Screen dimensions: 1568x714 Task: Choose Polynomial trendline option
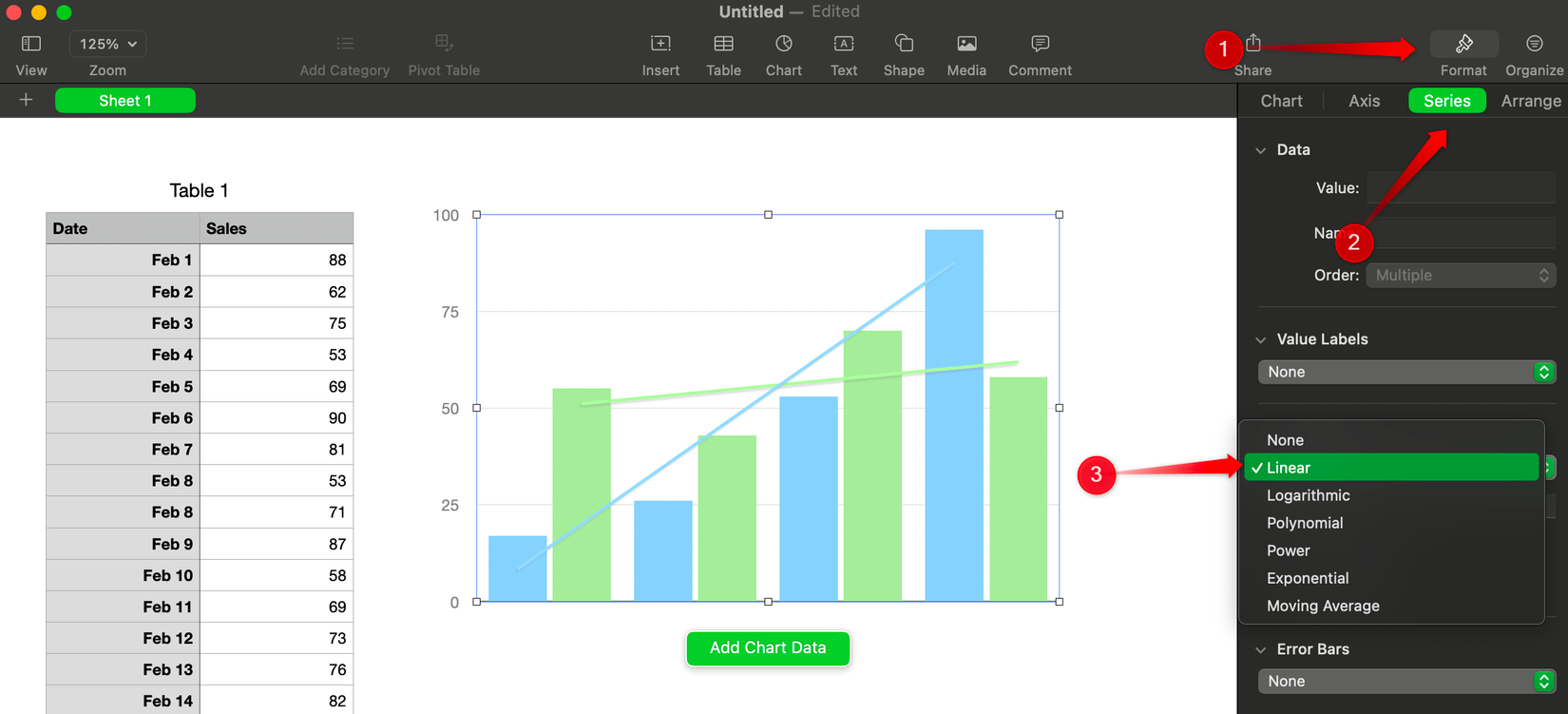(x=1391, y=523)
